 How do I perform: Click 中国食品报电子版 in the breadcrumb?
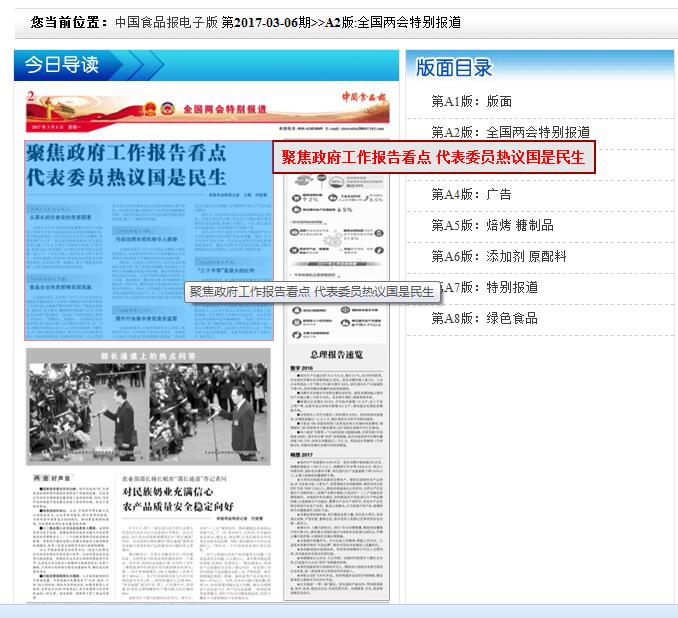click(166, 21)
